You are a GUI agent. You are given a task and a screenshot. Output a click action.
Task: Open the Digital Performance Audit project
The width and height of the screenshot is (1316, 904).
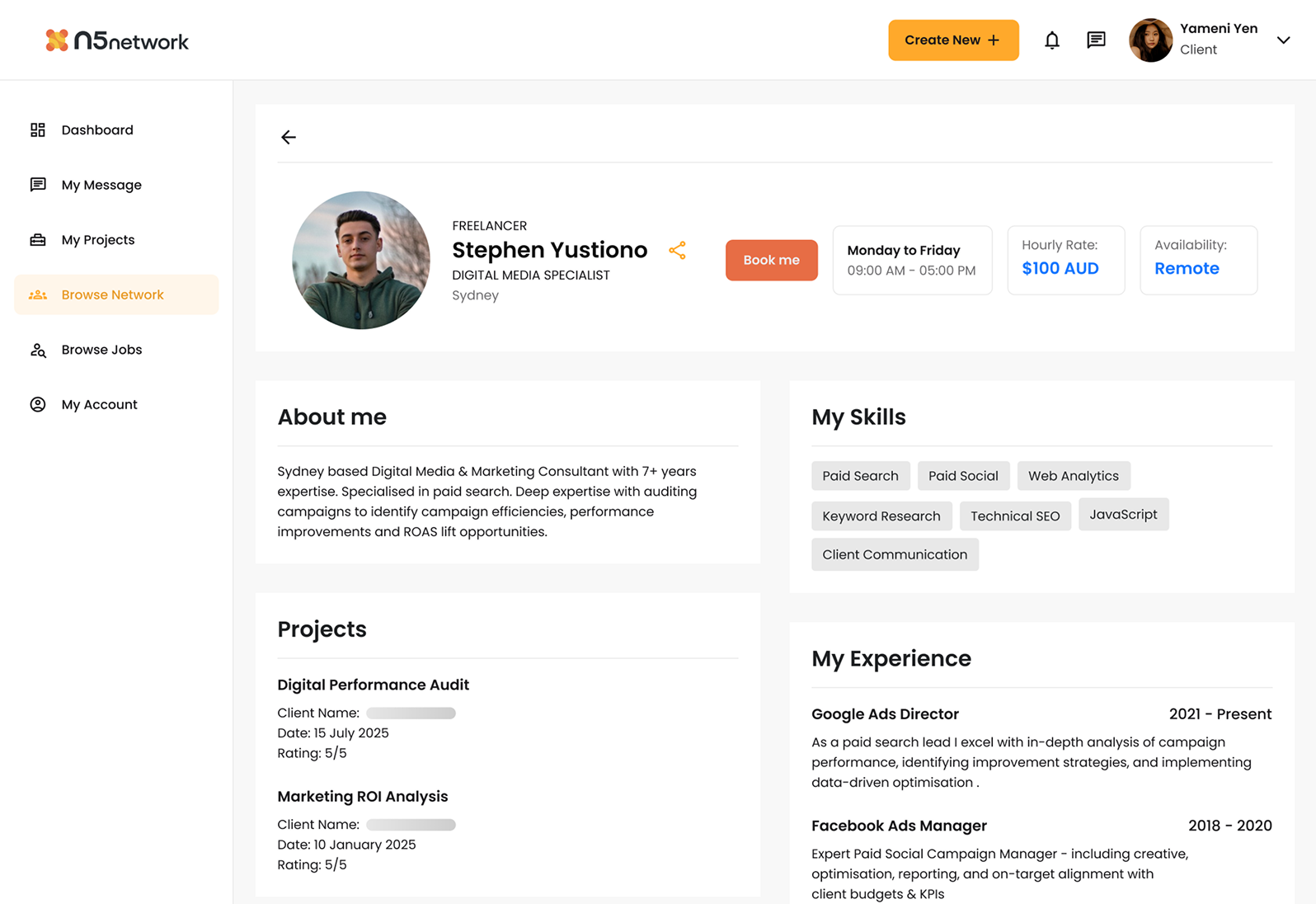pyautogui.click(x=373, y=685)
